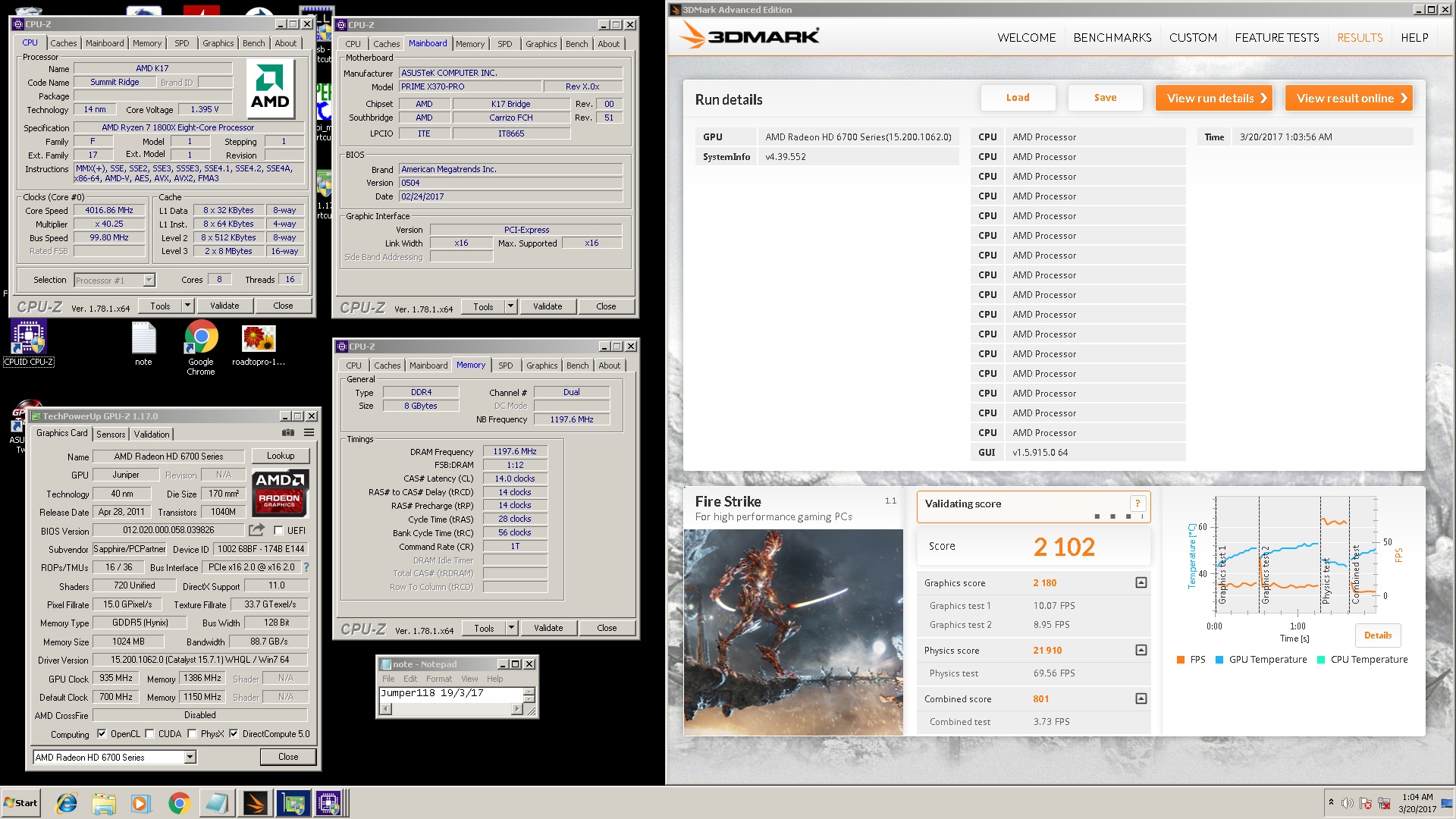Open CPUID CPU-Z desktop shortcut
The image size is (1456, 819).
pos(29,342)
